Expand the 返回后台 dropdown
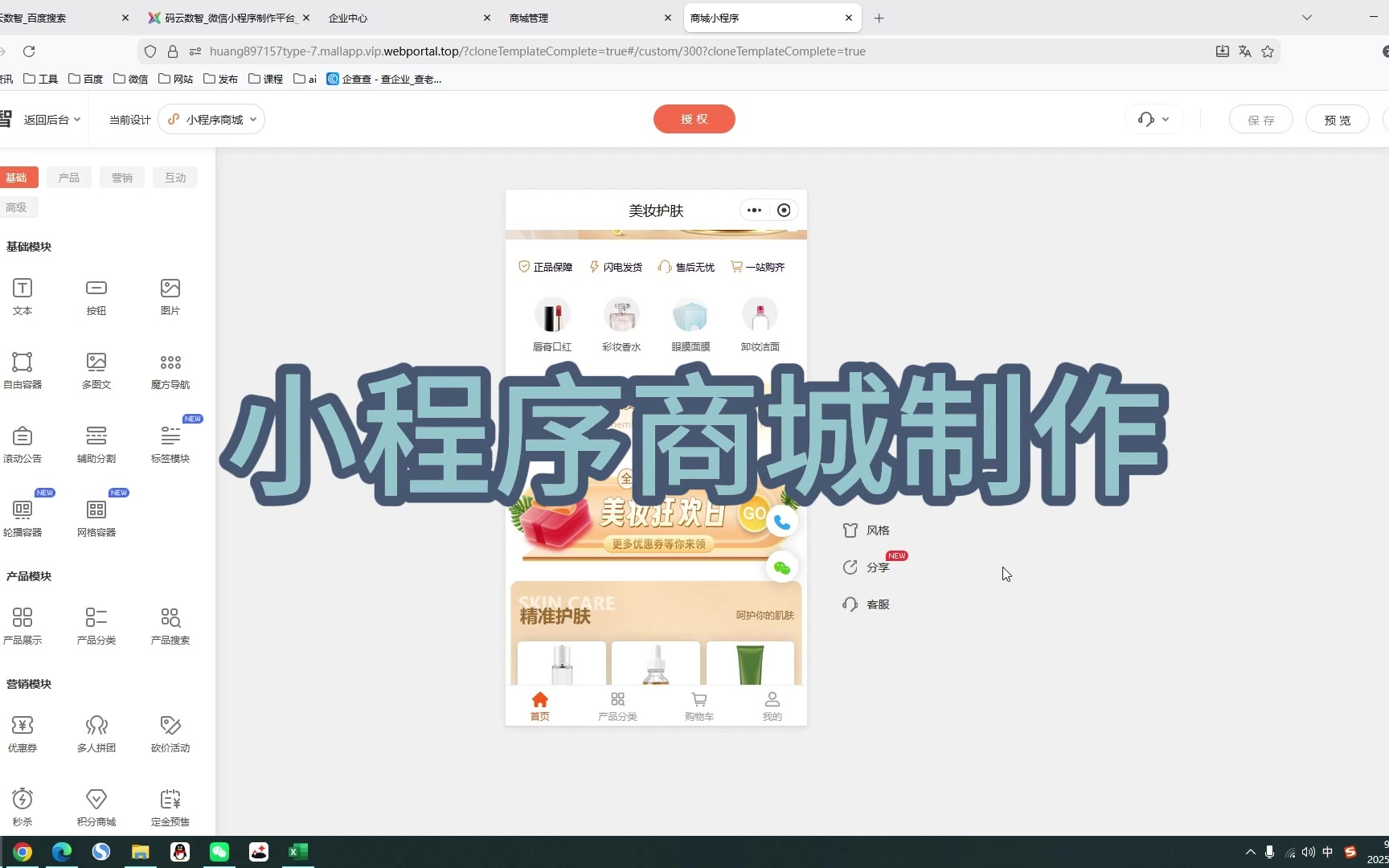This screenshot has height=868, width=1389. pos(52,120)
